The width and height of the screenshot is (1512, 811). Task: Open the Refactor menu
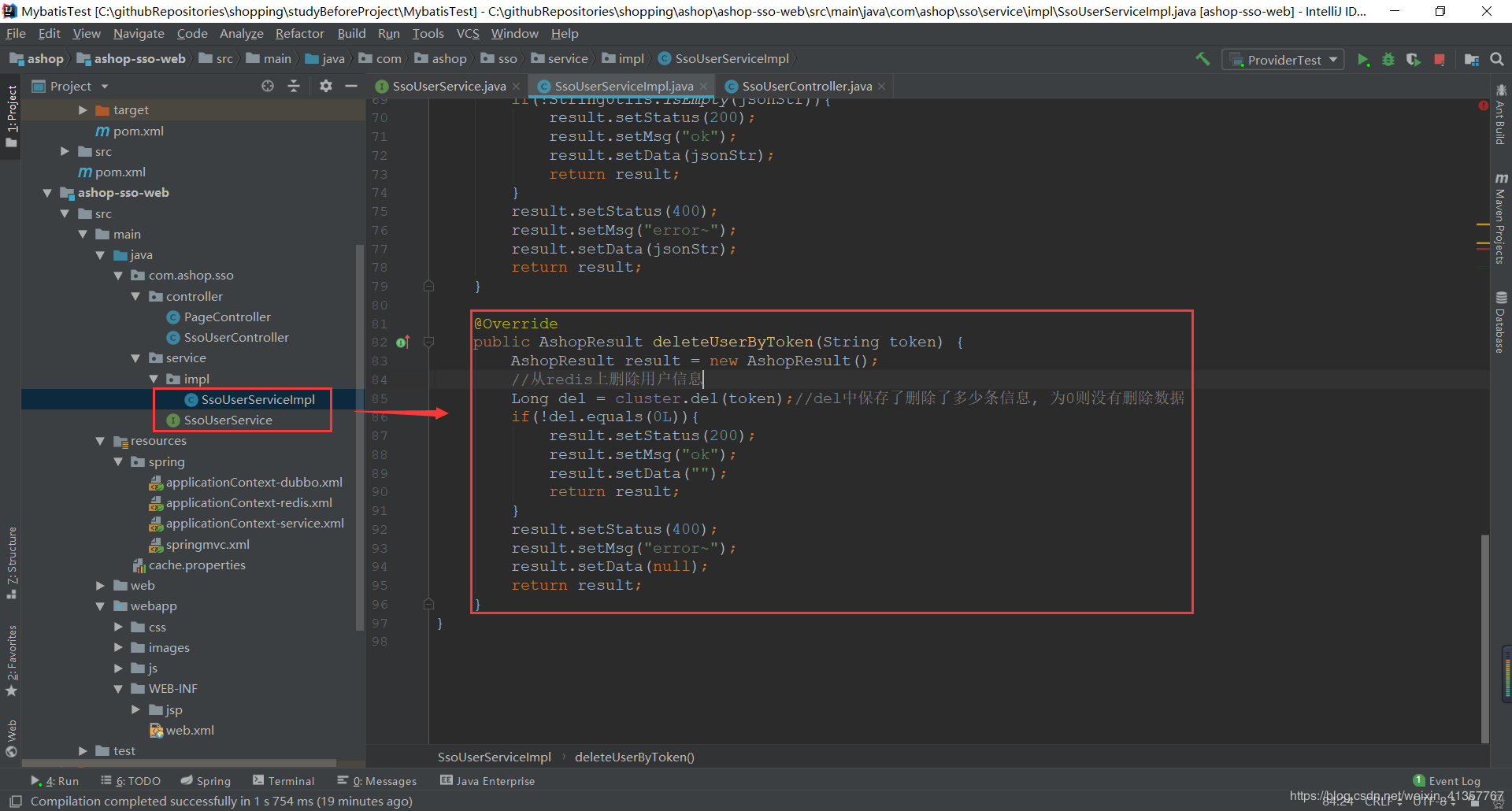coord(299,34)
